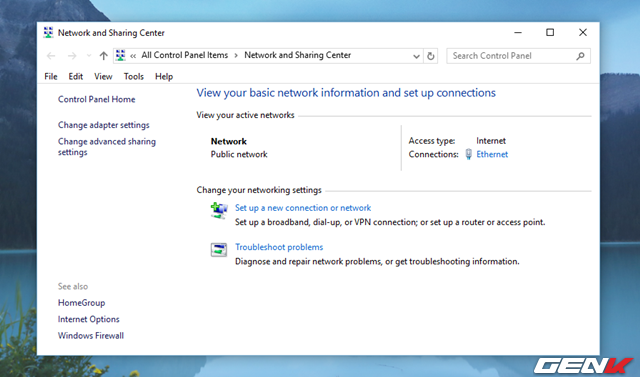Click All Control Panel Items breadcrumb
Screen dimensions: 640x377
(184, 55)
